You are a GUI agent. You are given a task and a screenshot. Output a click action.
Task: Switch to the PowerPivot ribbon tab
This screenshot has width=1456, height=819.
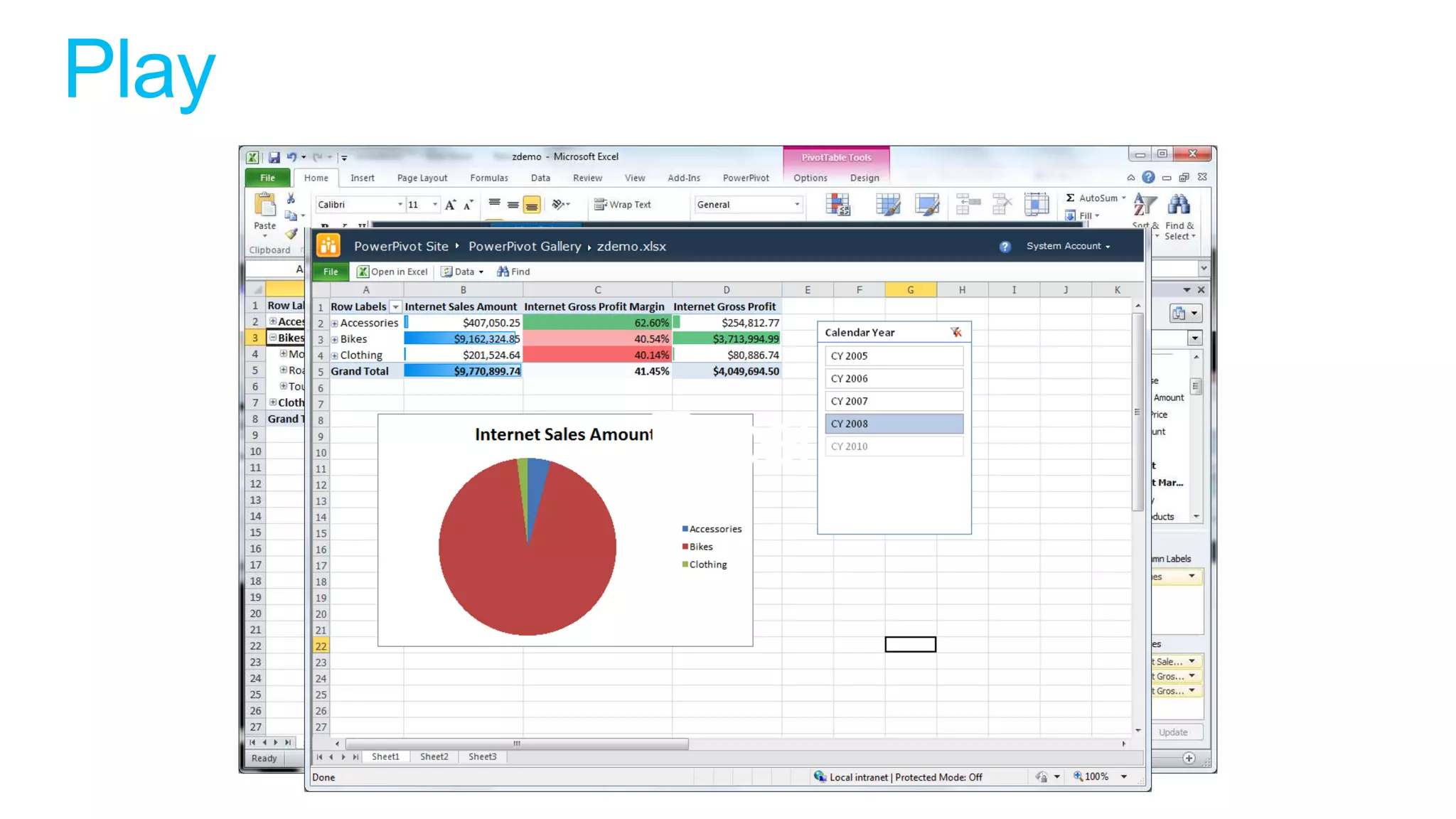click(745, 178)
